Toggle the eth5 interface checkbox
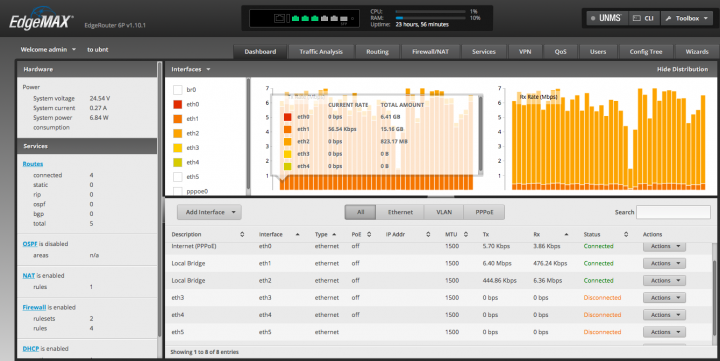Screen dimensions: 720x361 (x=178, y=176)
